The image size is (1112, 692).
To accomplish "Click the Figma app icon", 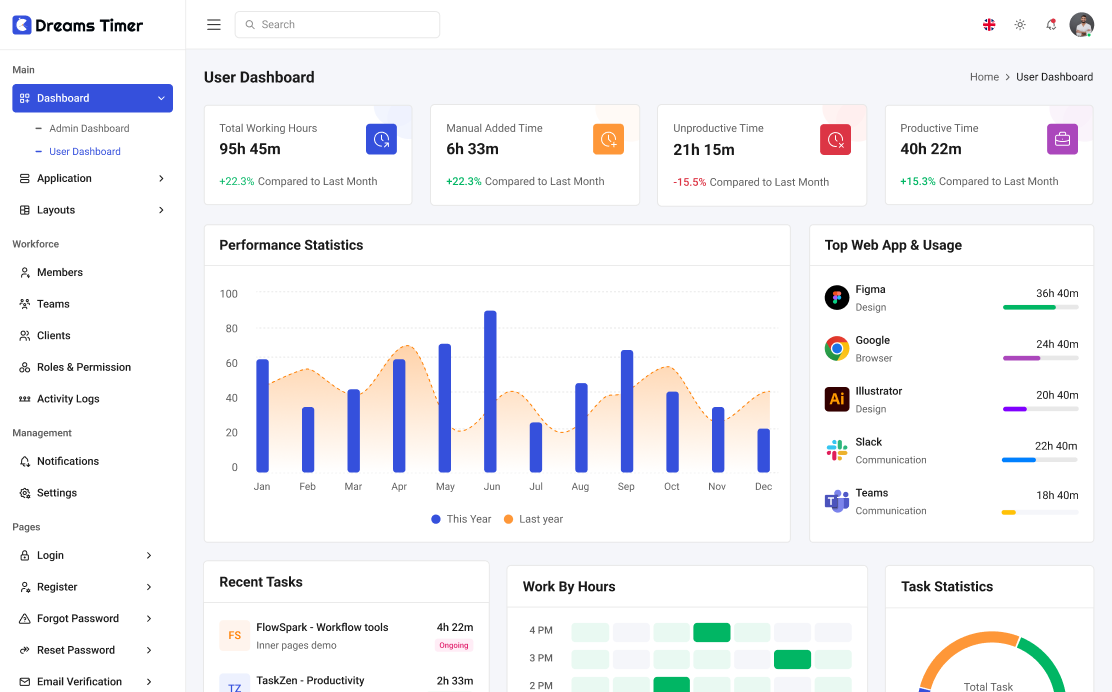I will 837,298.
